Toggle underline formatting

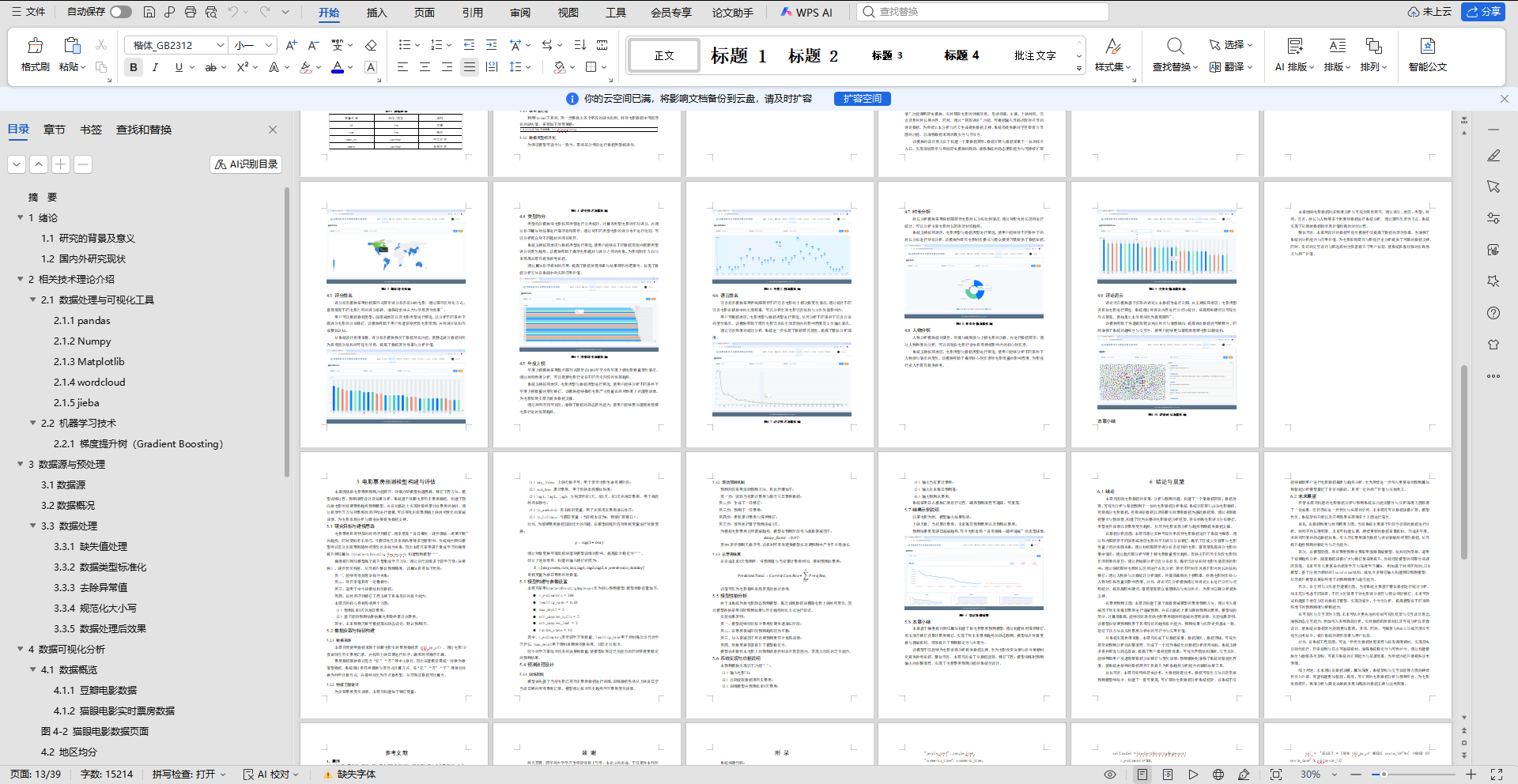179,67
